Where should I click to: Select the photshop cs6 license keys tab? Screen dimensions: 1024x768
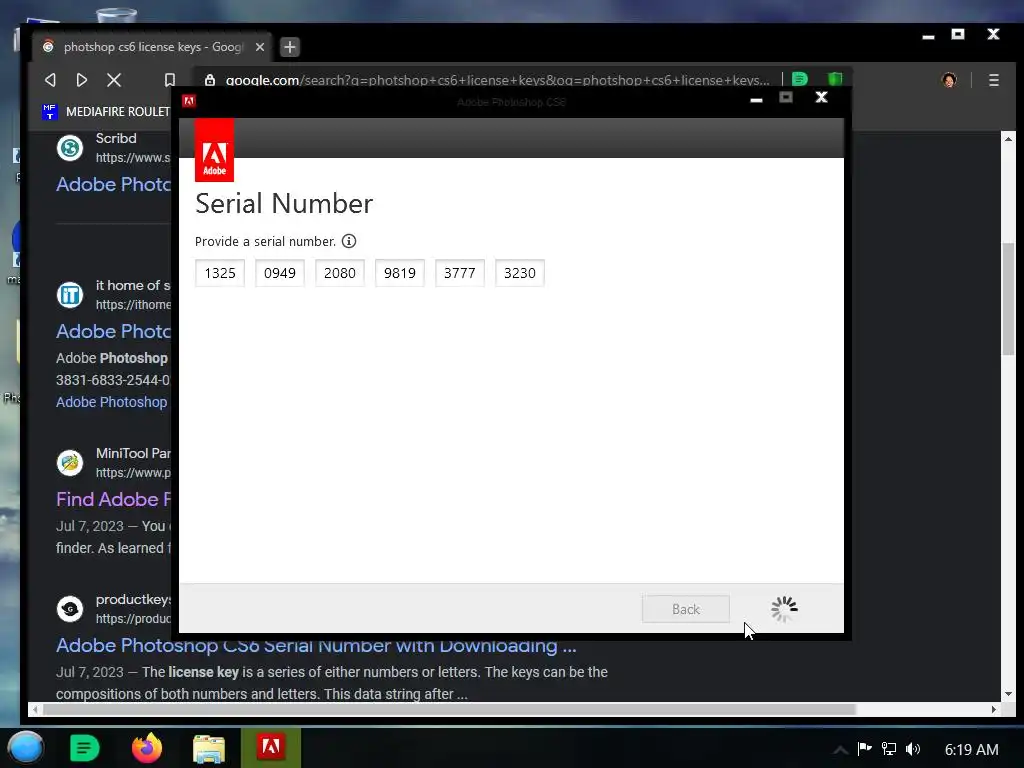[152, 47]
